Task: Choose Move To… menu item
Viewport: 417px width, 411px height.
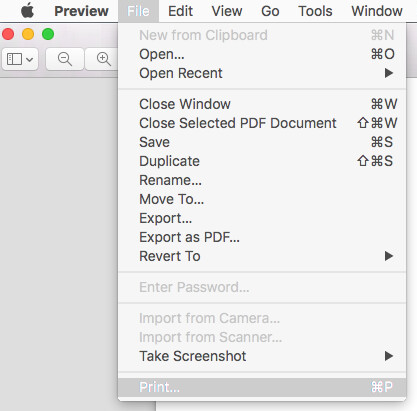Action: 262,199
